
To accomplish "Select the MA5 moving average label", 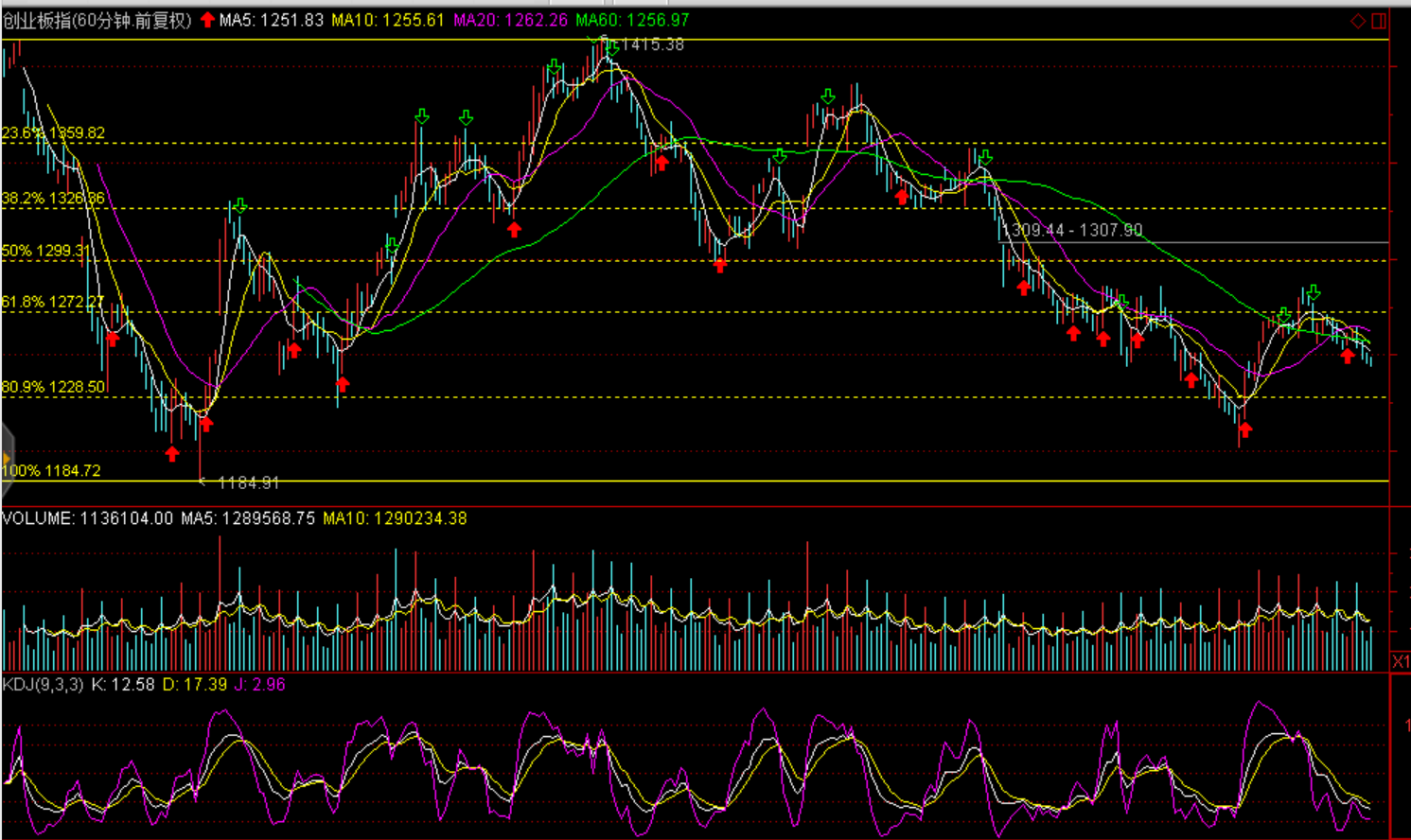I will point(271,20).
